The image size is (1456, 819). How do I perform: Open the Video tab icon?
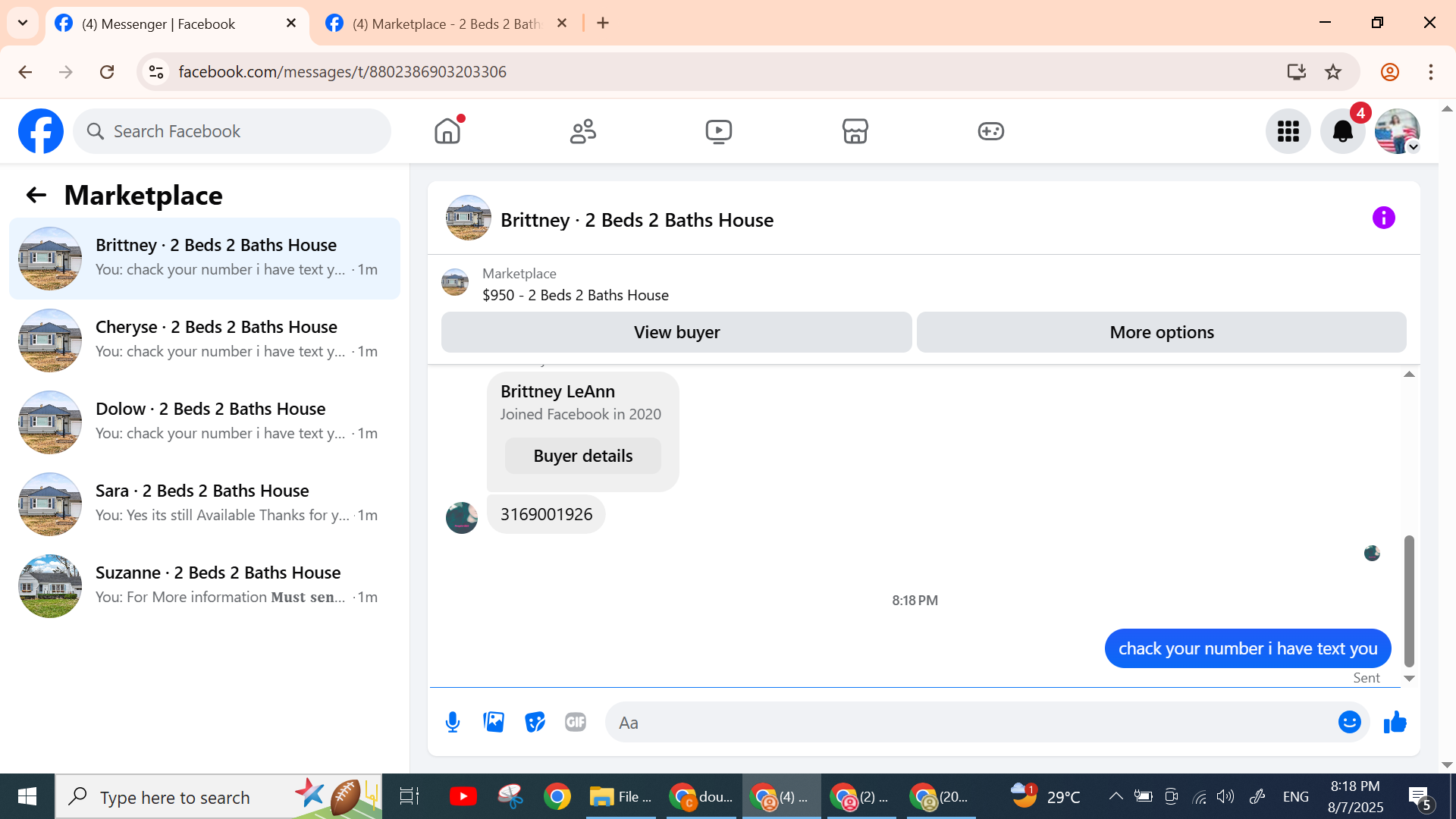tap(719, 131)
